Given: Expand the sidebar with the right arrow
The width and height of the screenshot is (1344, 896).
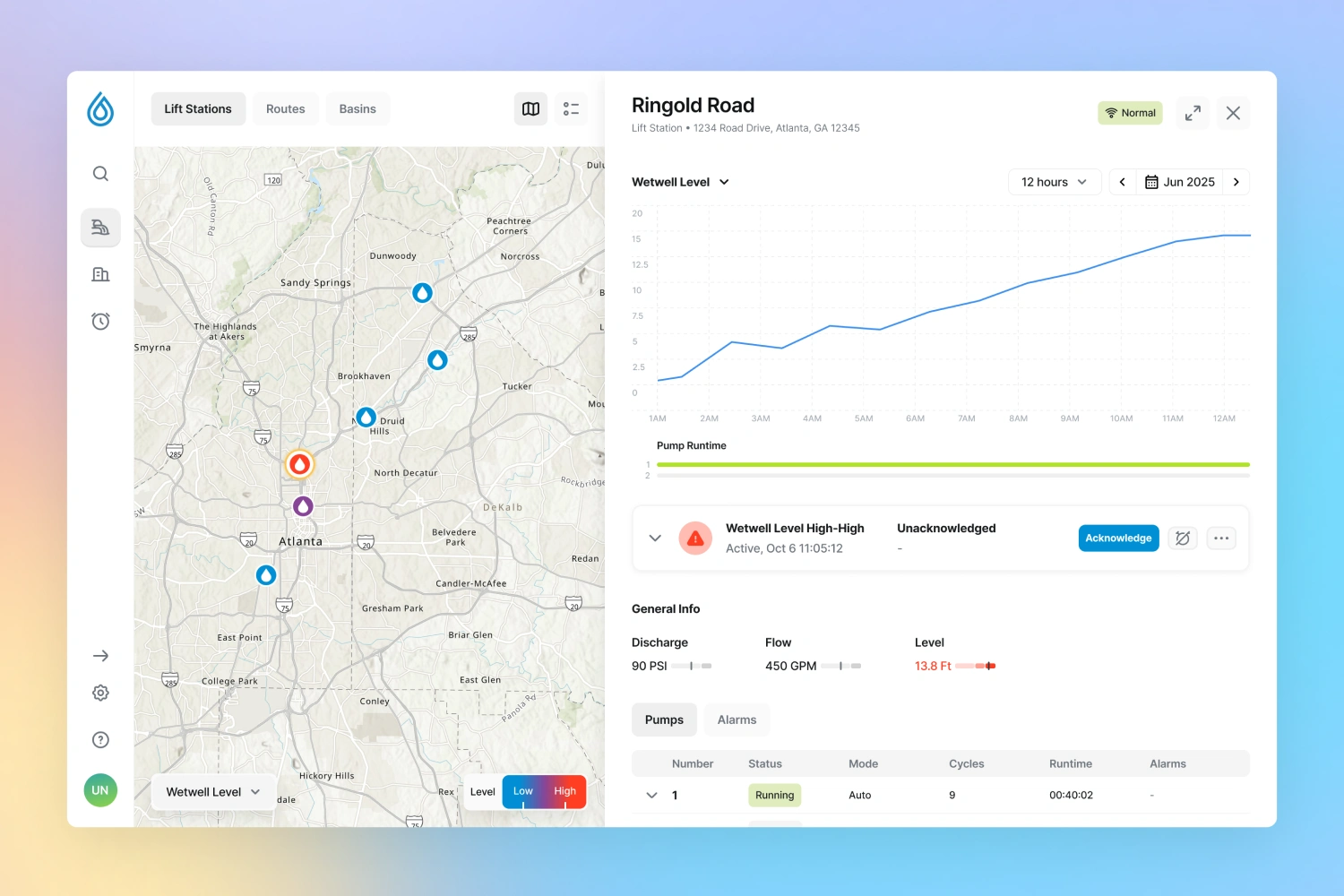Looking at the screenshot, I should (100, 656).
